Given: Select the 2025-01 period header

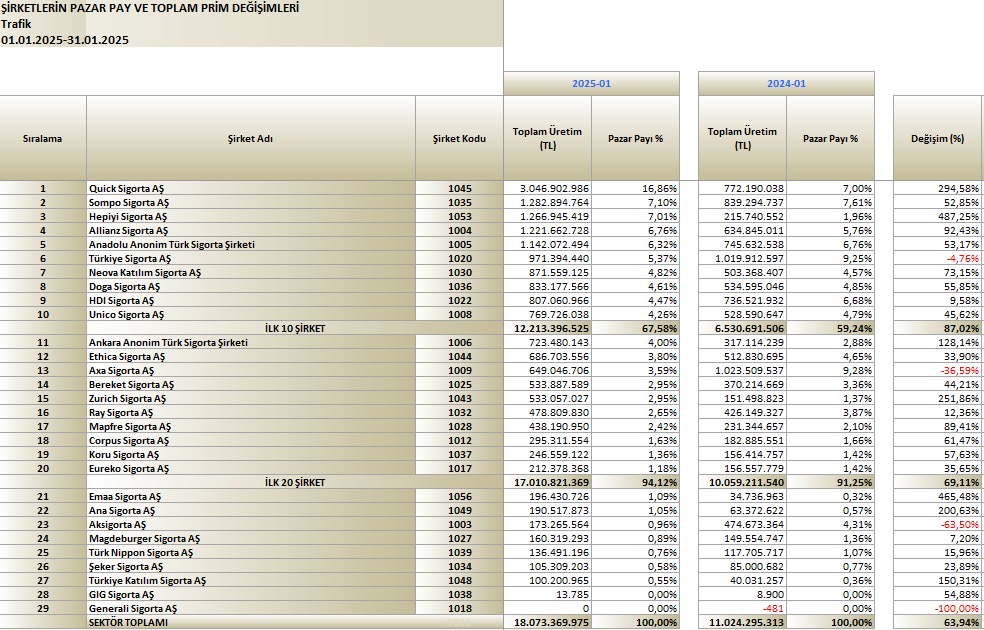Looking at the screenshot, I should [x=591, y=83].
